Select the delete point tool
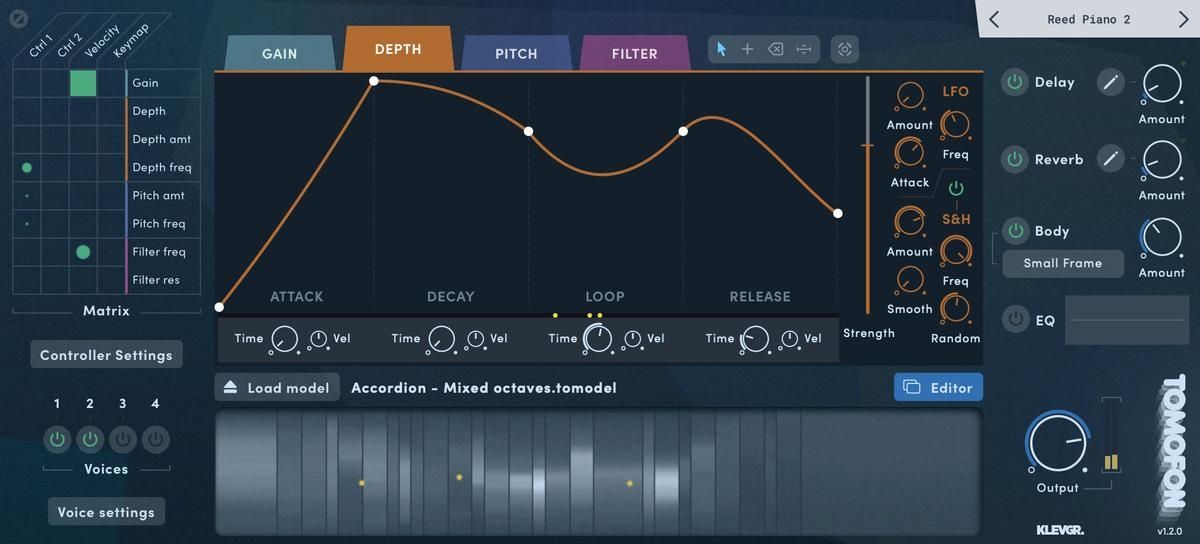Screen dimensions: 1200x544 [775, 49]
